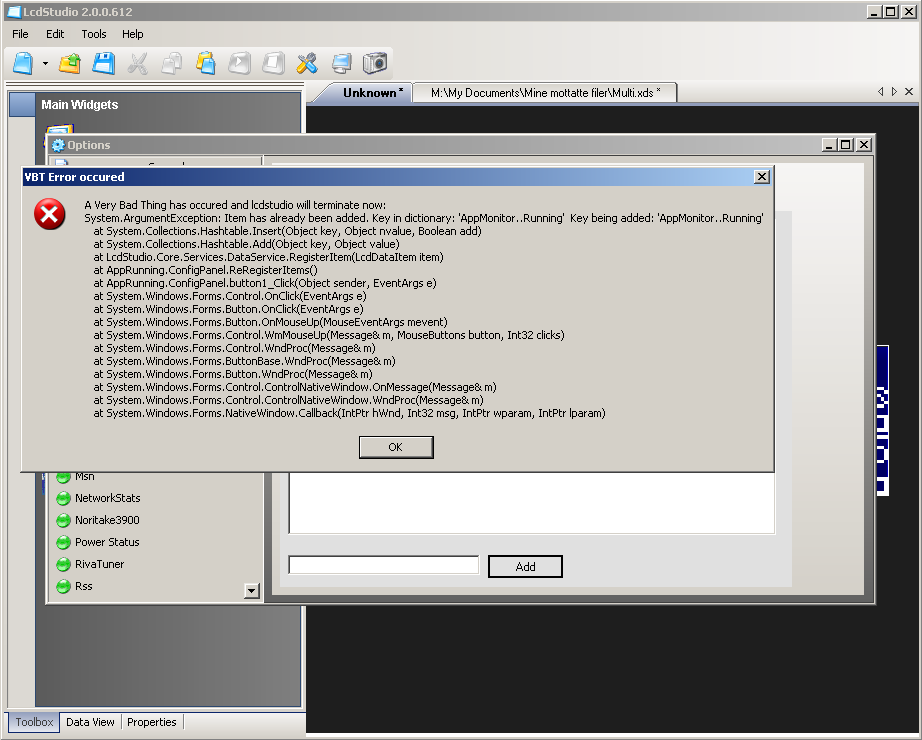The image size is (922, 740).
Task: Select Power Status in the Options list
Action: [107, 542]
